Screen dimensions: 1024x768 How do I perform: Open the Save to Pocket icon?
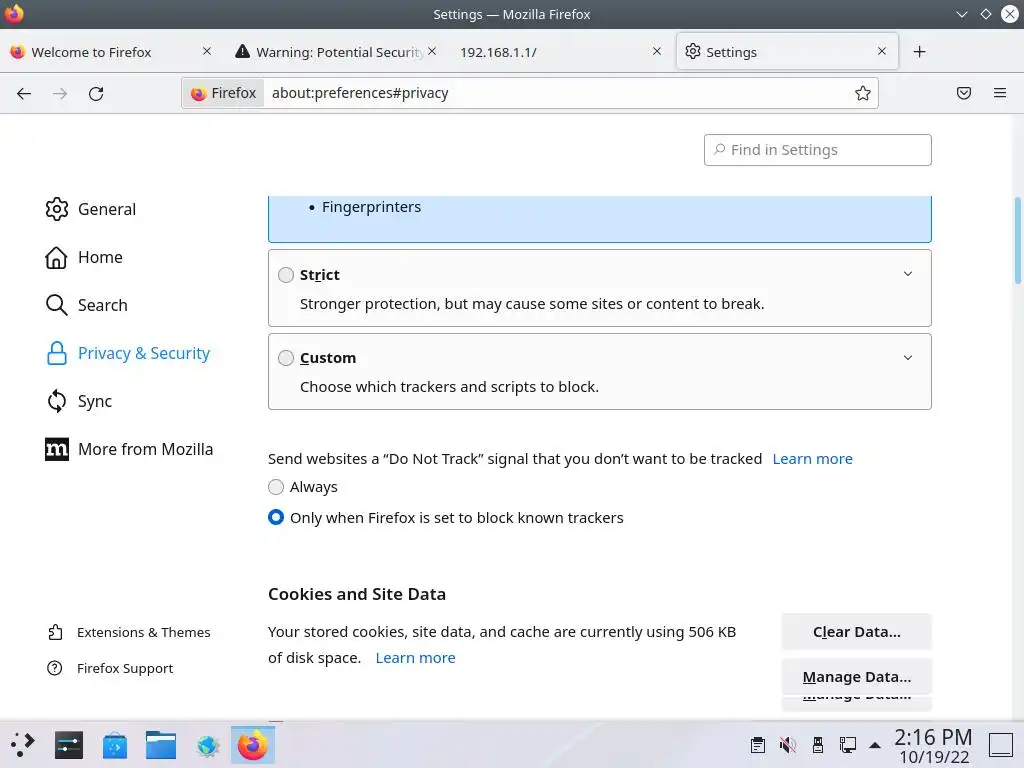[x=964, y=93]
